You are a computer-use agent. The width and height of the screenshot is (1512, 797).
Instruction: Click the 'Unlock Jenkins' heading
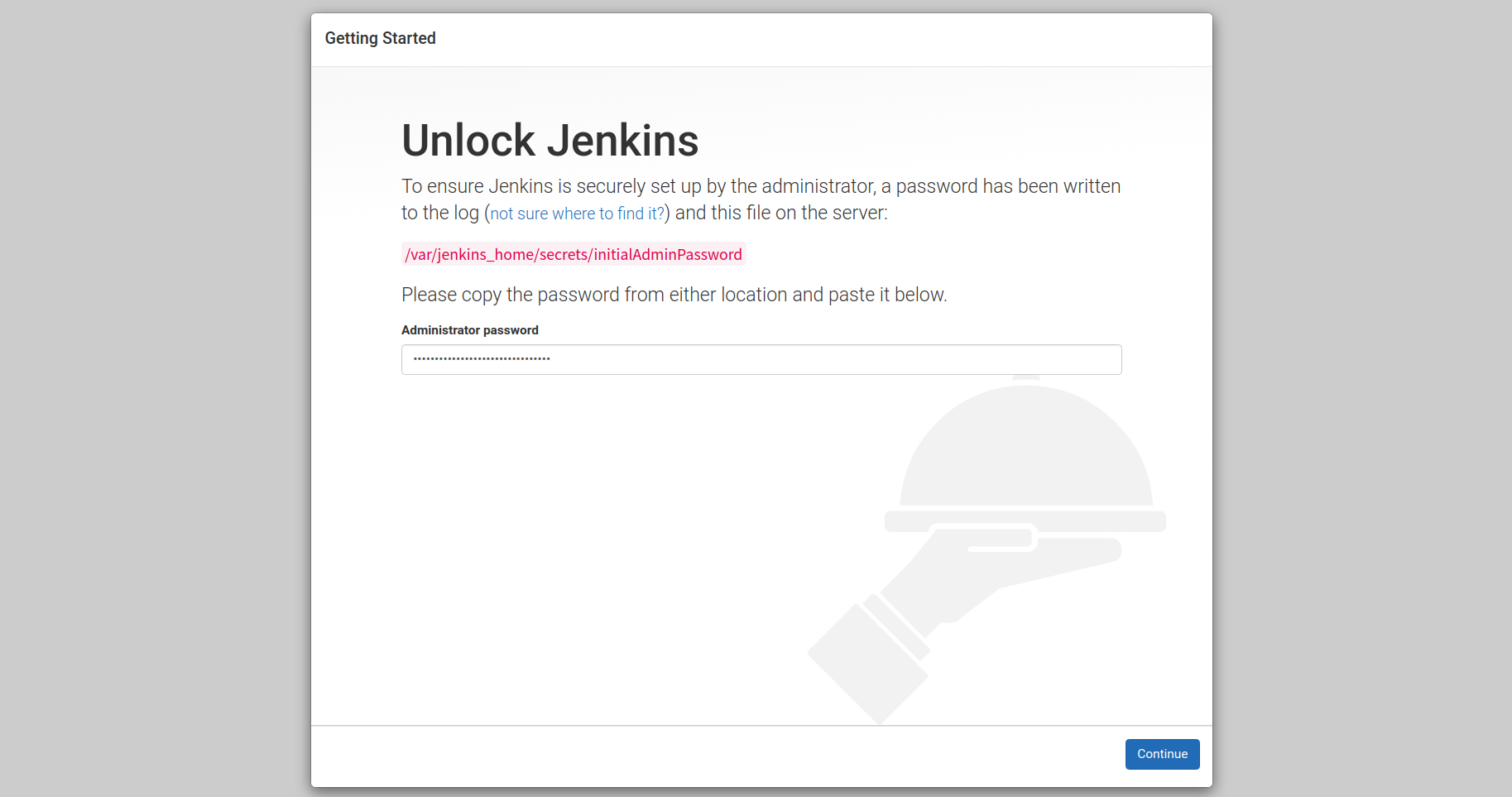550,140
